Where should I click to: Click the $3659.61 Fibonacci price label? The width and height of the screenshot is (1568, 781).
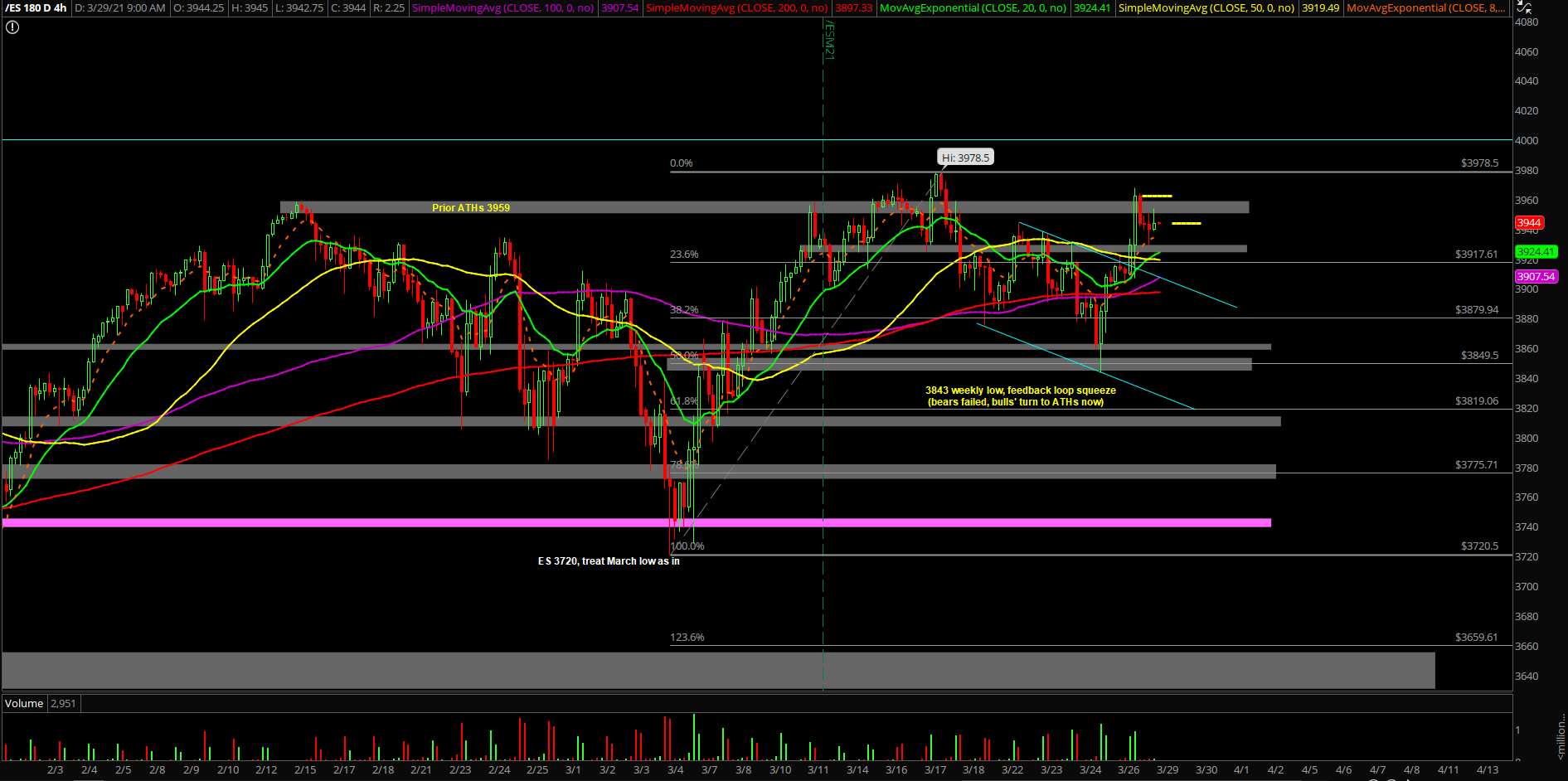coord(1476,638)
